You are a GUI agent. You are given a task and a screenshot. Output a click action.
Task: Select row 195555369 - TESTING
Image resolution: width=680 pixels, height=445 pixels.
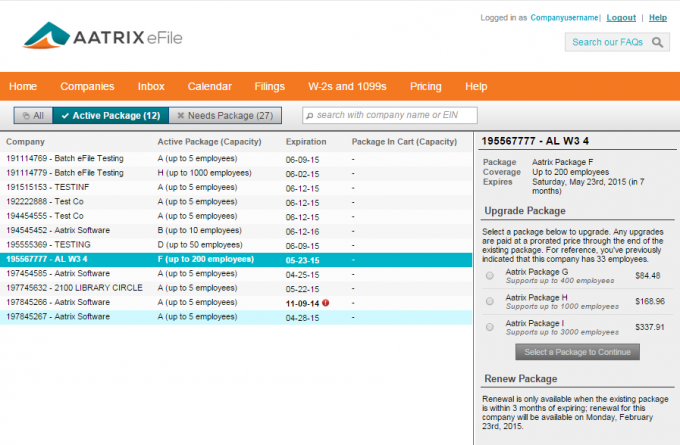click(236, 245)
